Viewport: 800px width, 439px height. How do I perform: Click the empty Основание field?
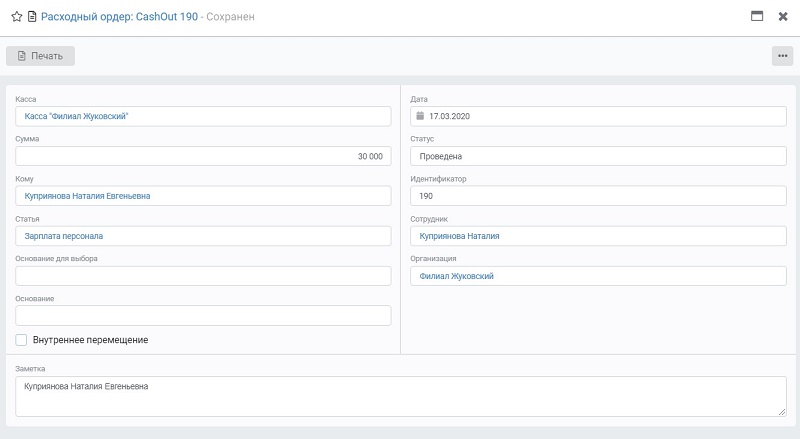pyautogui.click(x=203, y=316)
